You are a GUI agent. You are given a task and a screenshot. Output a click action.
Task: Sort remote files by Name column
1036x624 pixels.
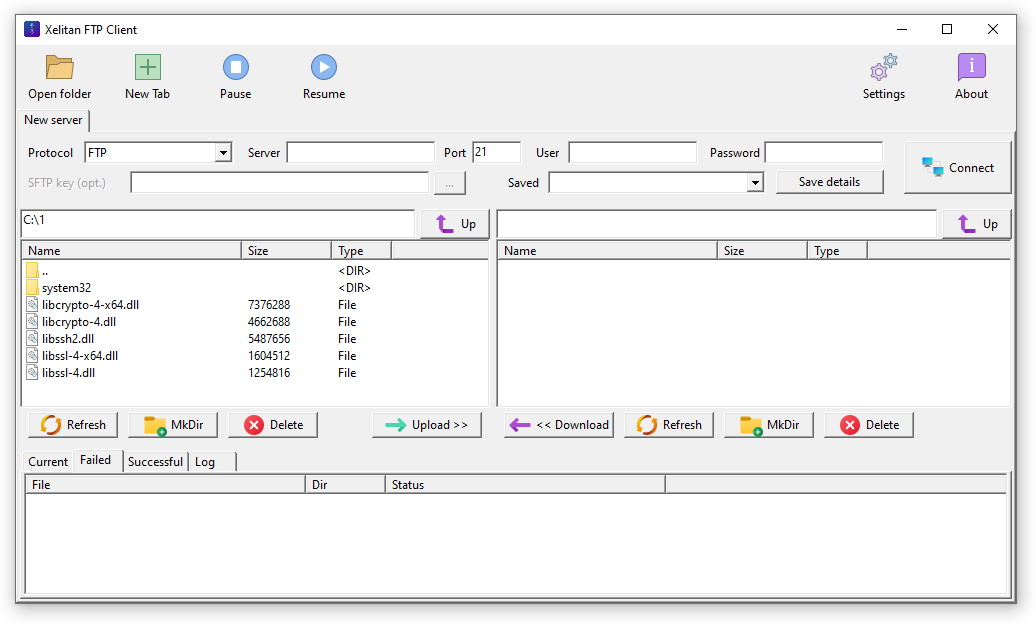(x=607, y=251)
